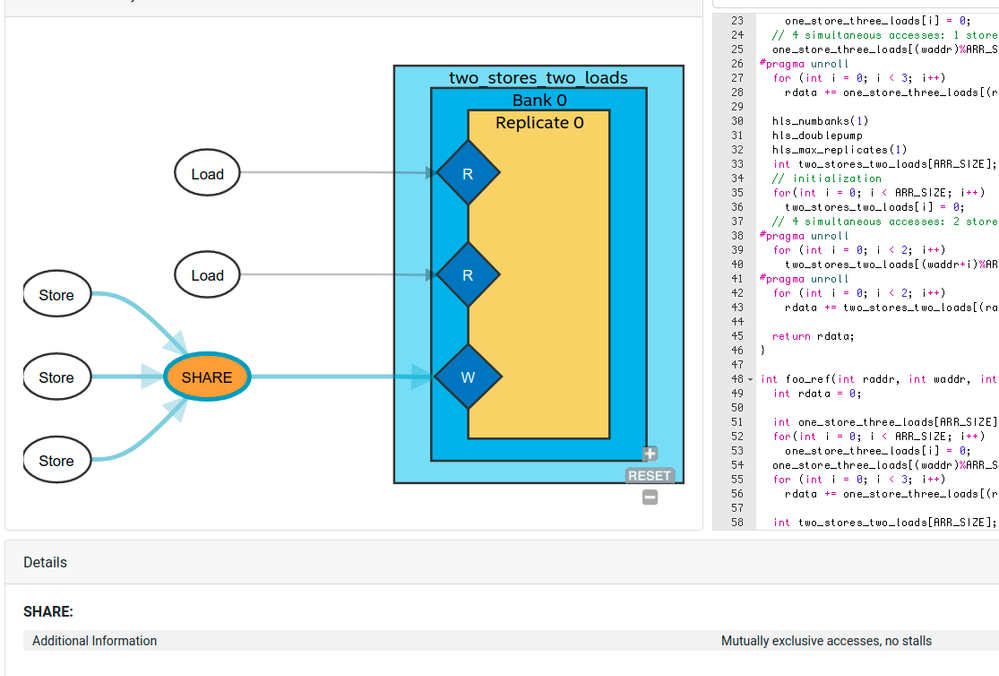Screen dimensions: 999x676
Task: Select the Replicate 0 label
Action: coord(539,123)
